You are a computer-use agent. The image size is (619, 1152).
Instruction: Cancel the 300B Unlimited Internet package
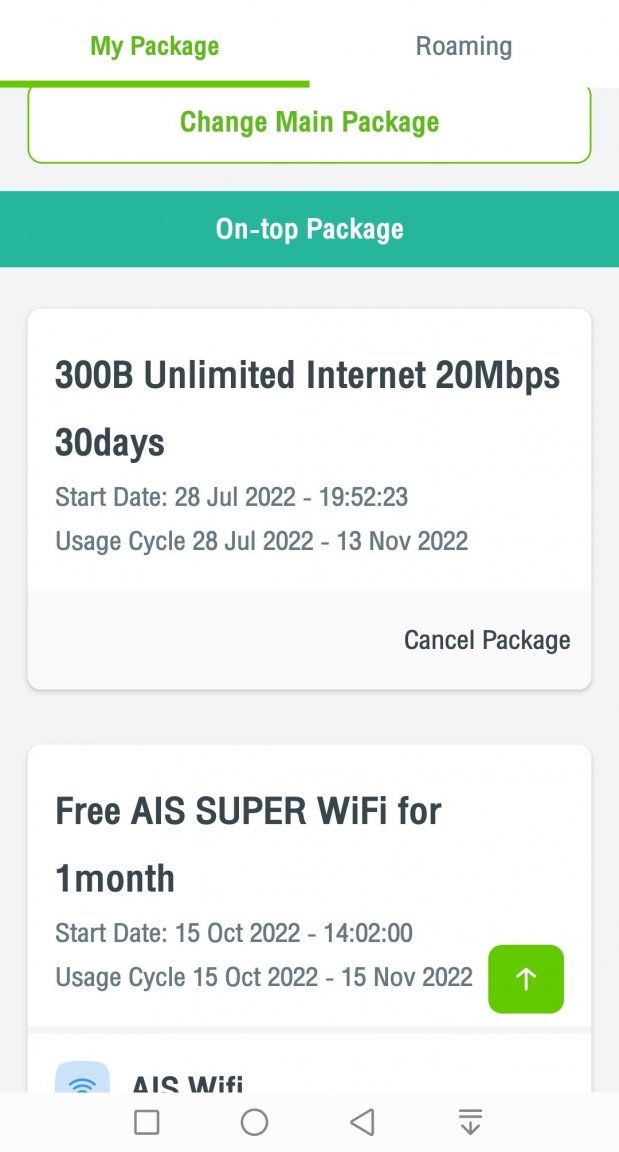point(487,640)
